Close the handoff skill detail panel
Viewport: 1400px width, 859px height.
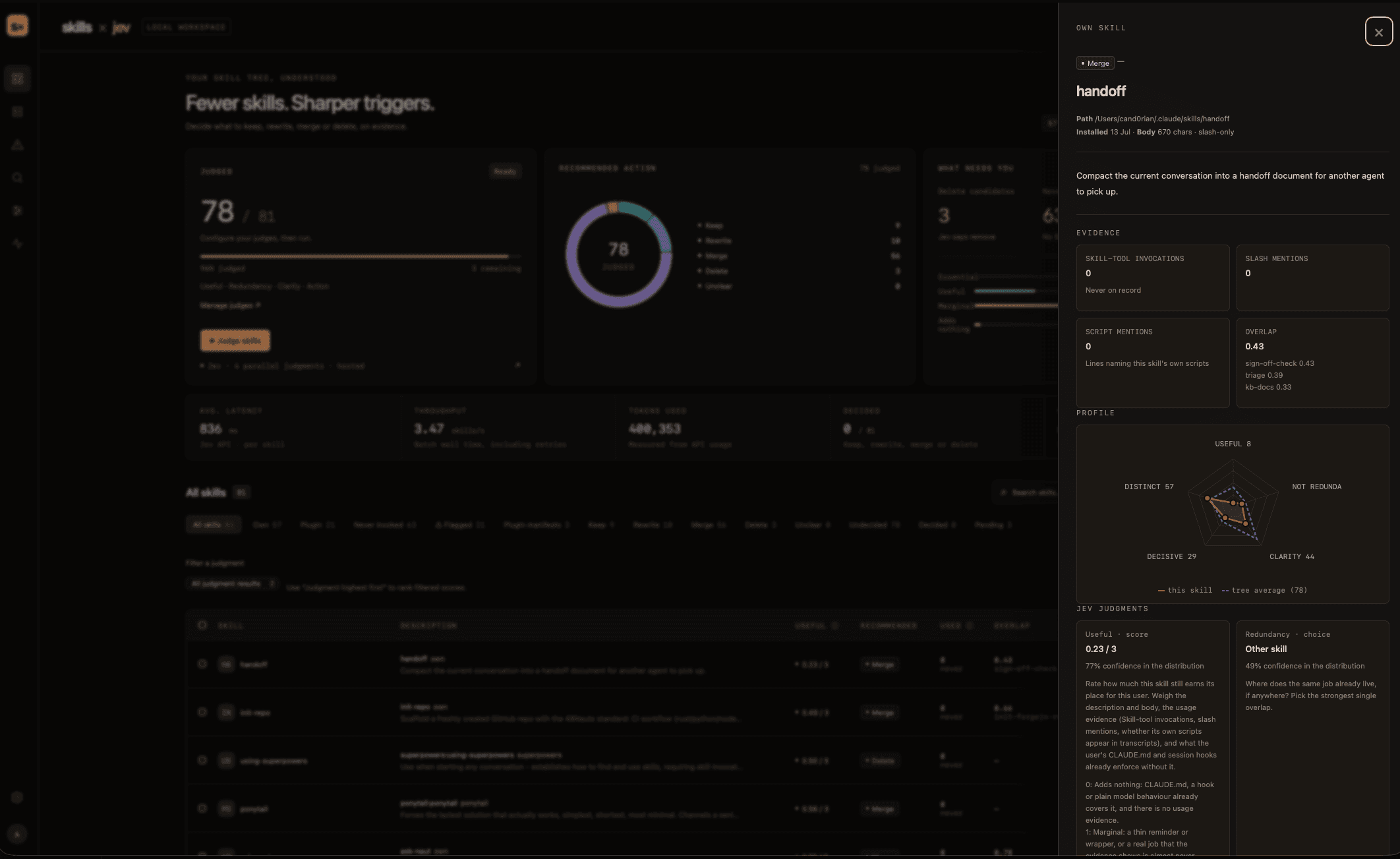tap(1378, 32)
